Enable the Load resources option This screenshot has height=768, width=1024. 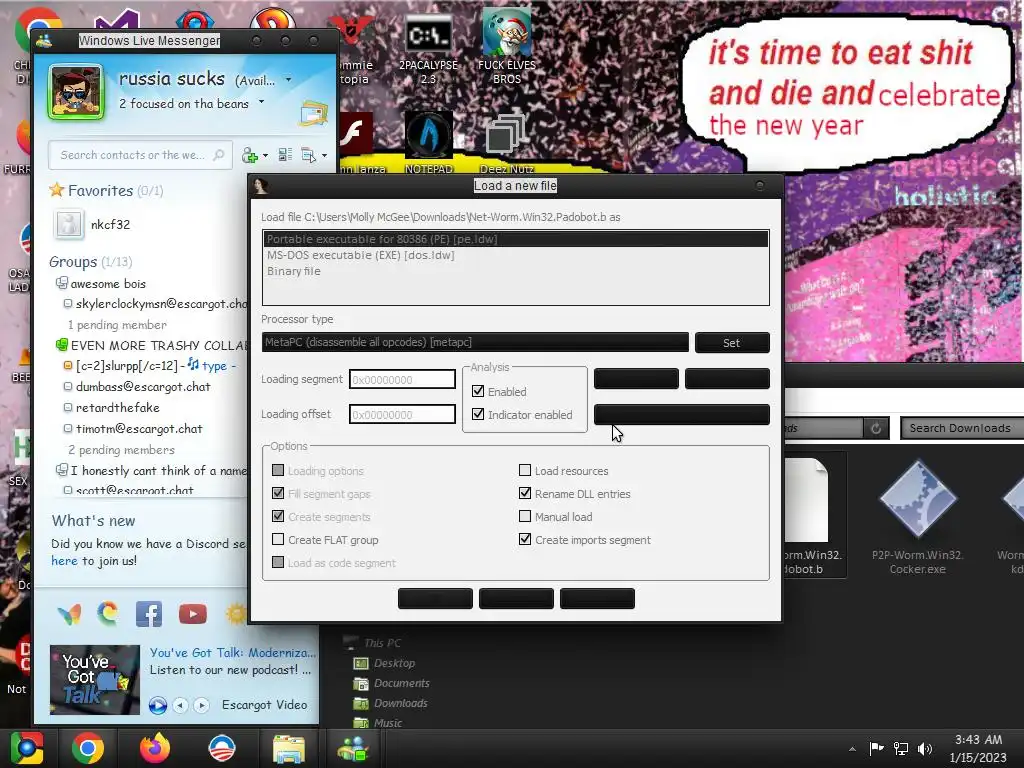pyautogui.click(x=524, y=470)
